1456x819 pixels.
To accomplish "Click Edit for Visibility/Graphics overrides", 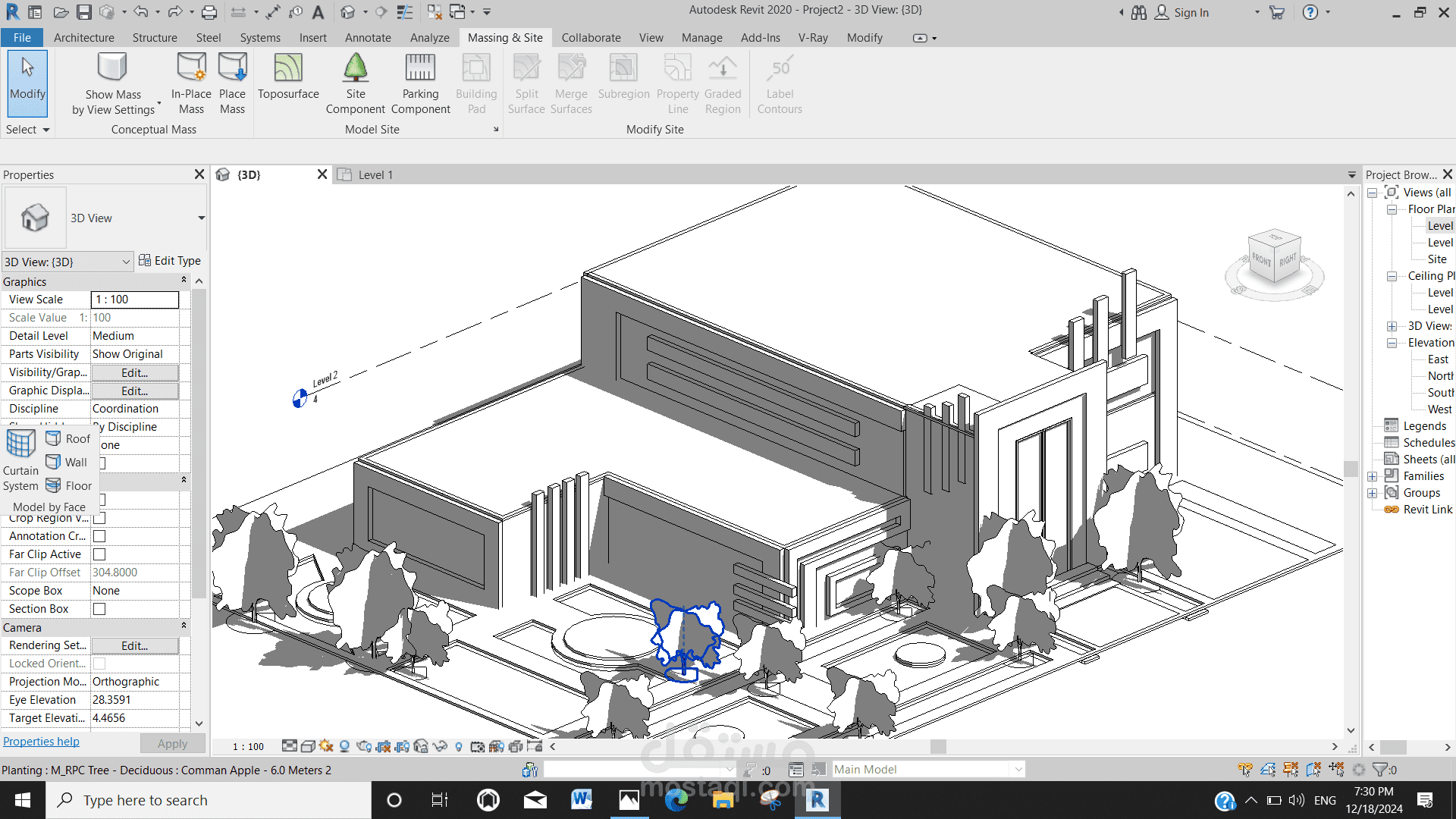I will [134, 372].
